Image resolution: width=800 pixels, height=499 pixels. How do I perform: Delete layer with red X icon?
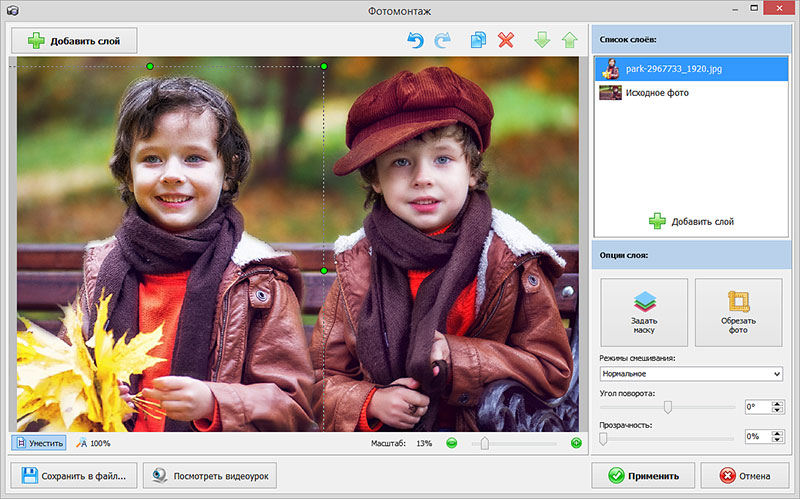(506, 40)
